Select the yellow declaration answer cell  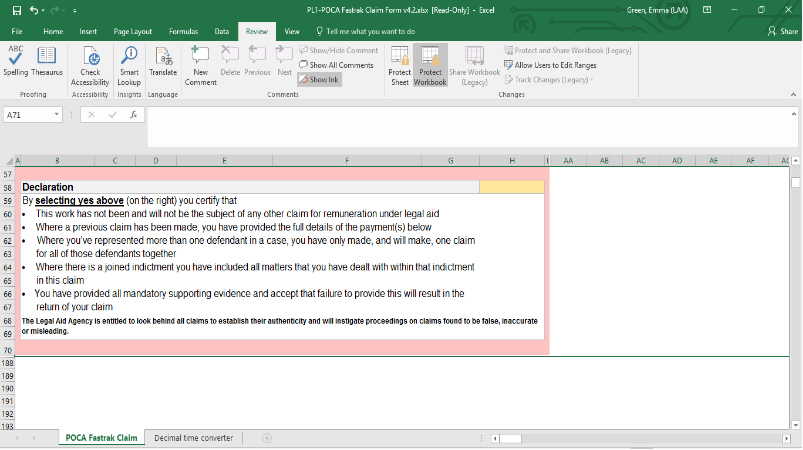(x=511, y=187)
